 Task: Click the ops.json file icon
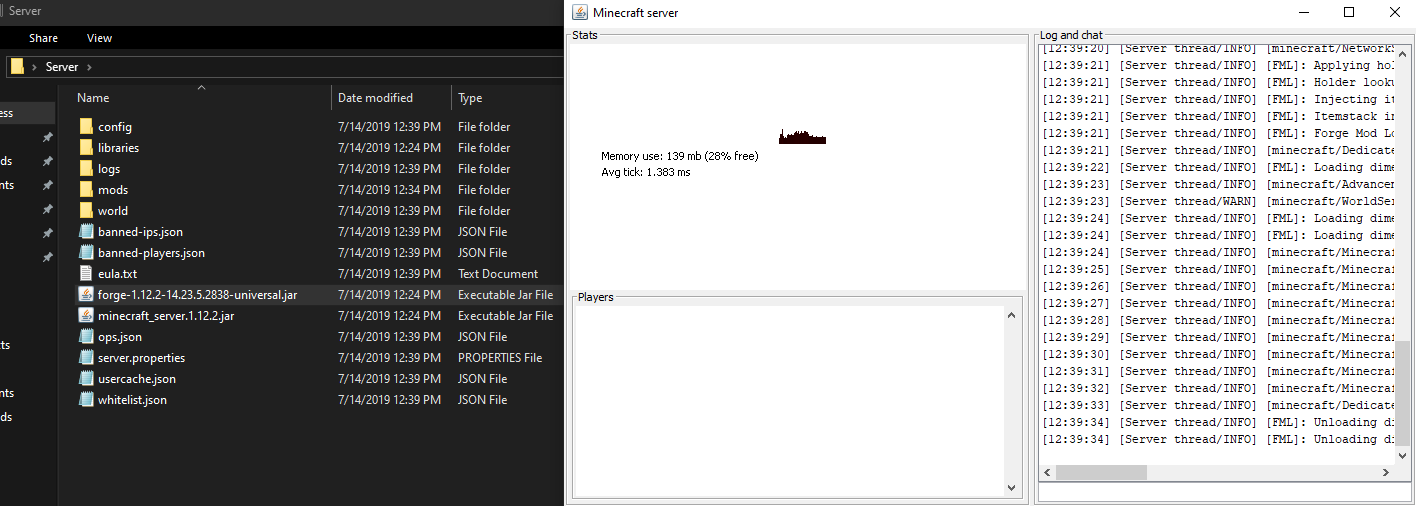click(86, 337)
